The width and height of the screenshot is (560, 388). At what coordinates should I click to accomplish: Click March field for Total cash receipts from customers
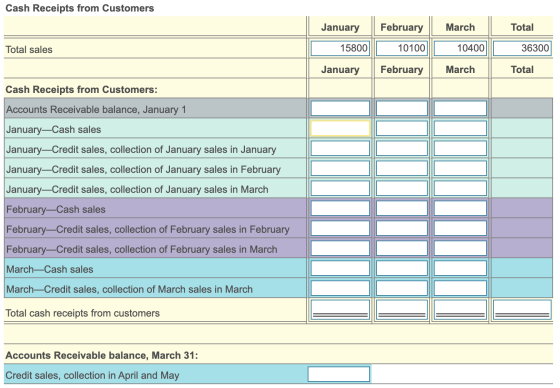click(460, 310)
